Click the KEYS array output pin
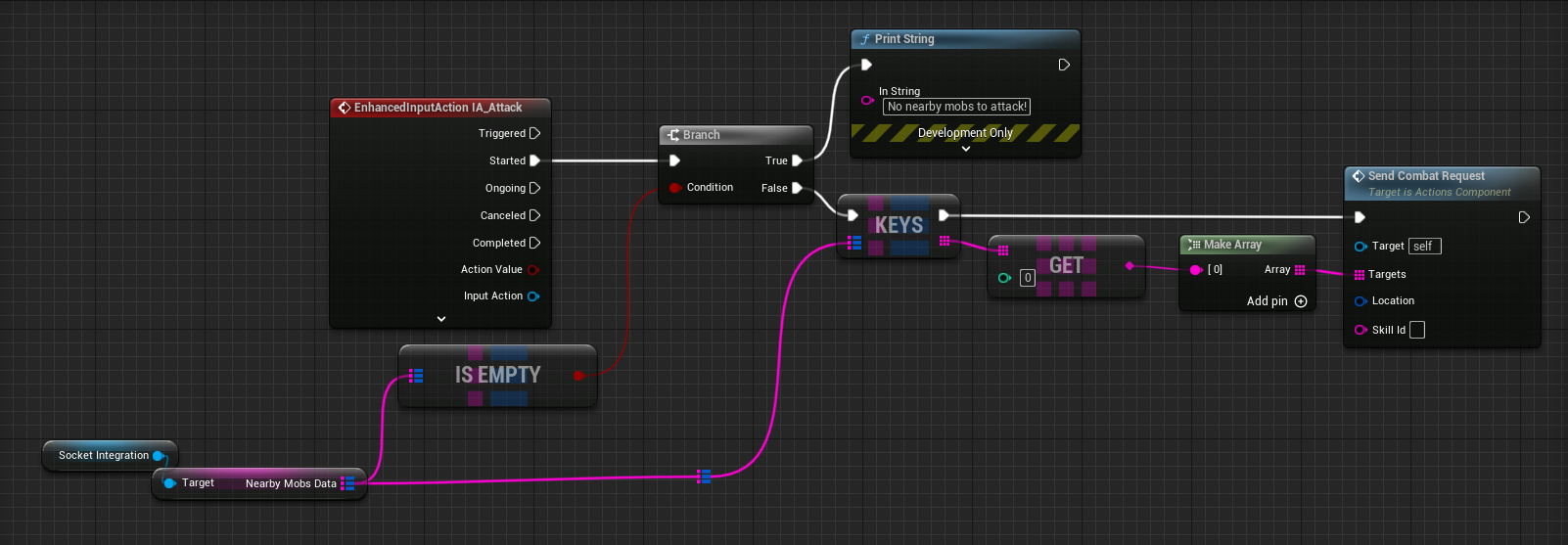This screenshot has width=1568, height=545. [945, 241]
